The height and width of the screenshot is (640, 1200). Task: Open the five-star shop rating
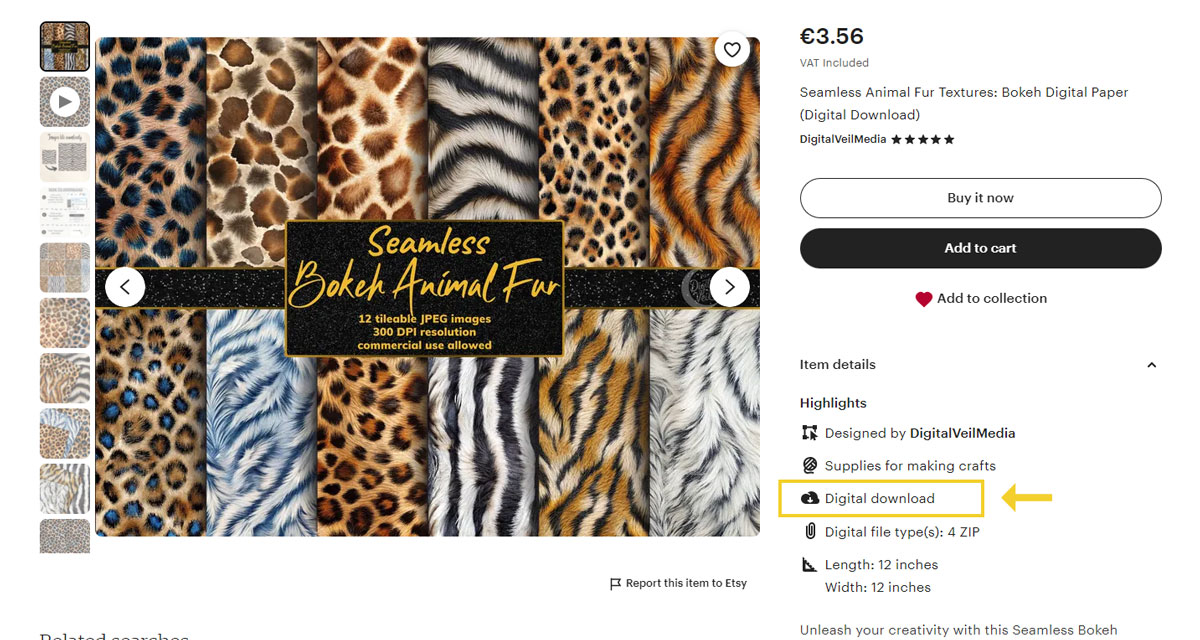pyautogui.click(x=922, y=139)
